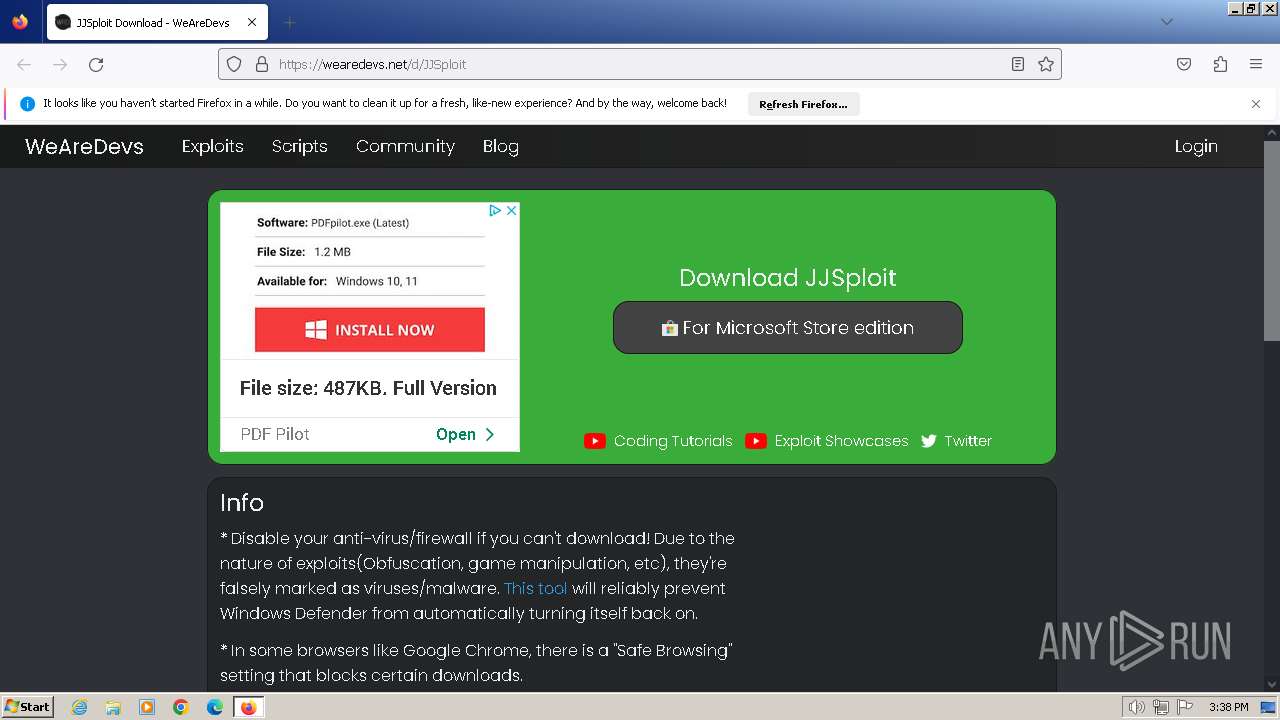Click the site security padlock icon
Screen dimensions: 1280x720
pos(262,64)
